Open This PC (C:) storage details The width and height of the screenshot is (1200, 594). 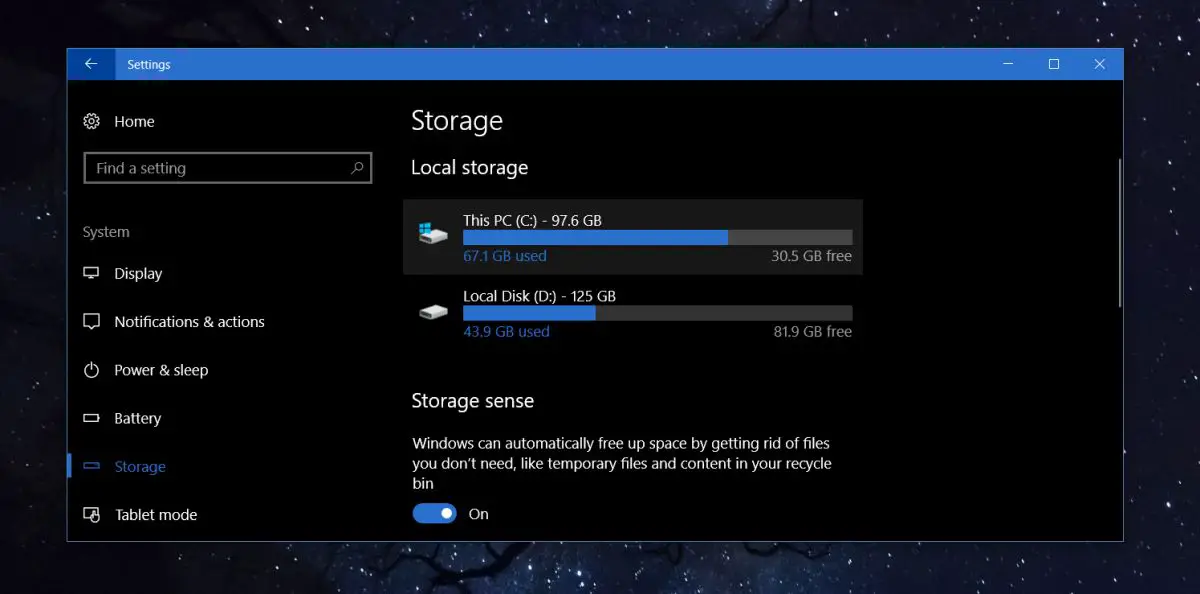(x=632, y=237)
